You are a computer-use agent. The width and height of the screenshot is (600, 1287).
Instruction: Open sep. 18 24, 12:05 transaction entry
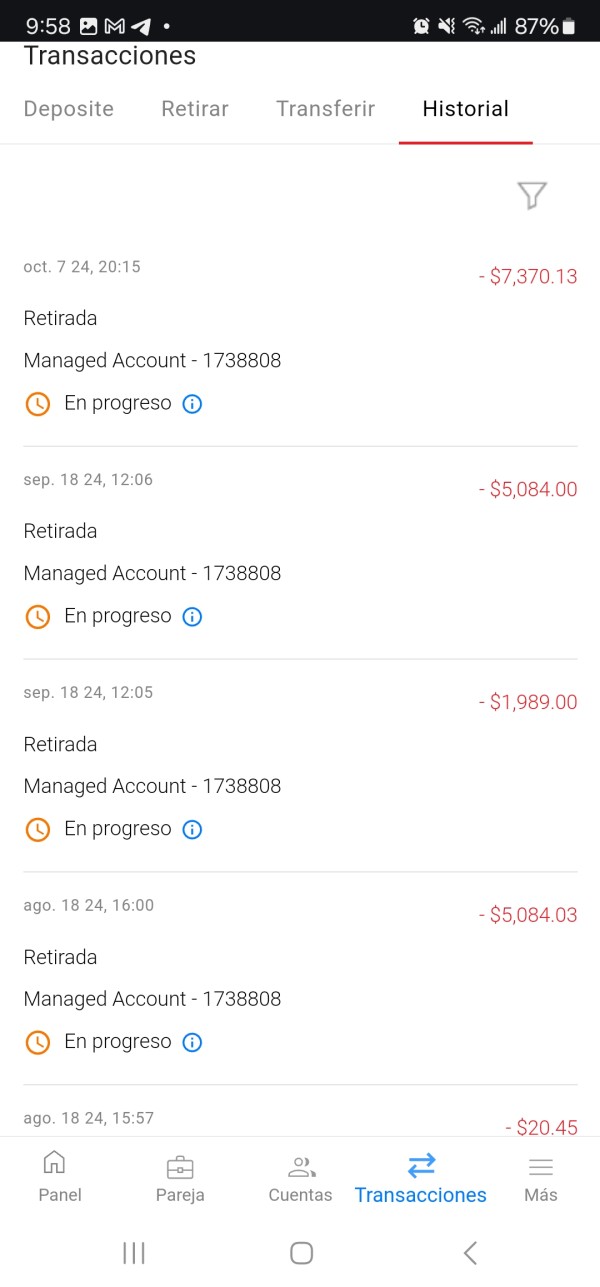point(300,765)
